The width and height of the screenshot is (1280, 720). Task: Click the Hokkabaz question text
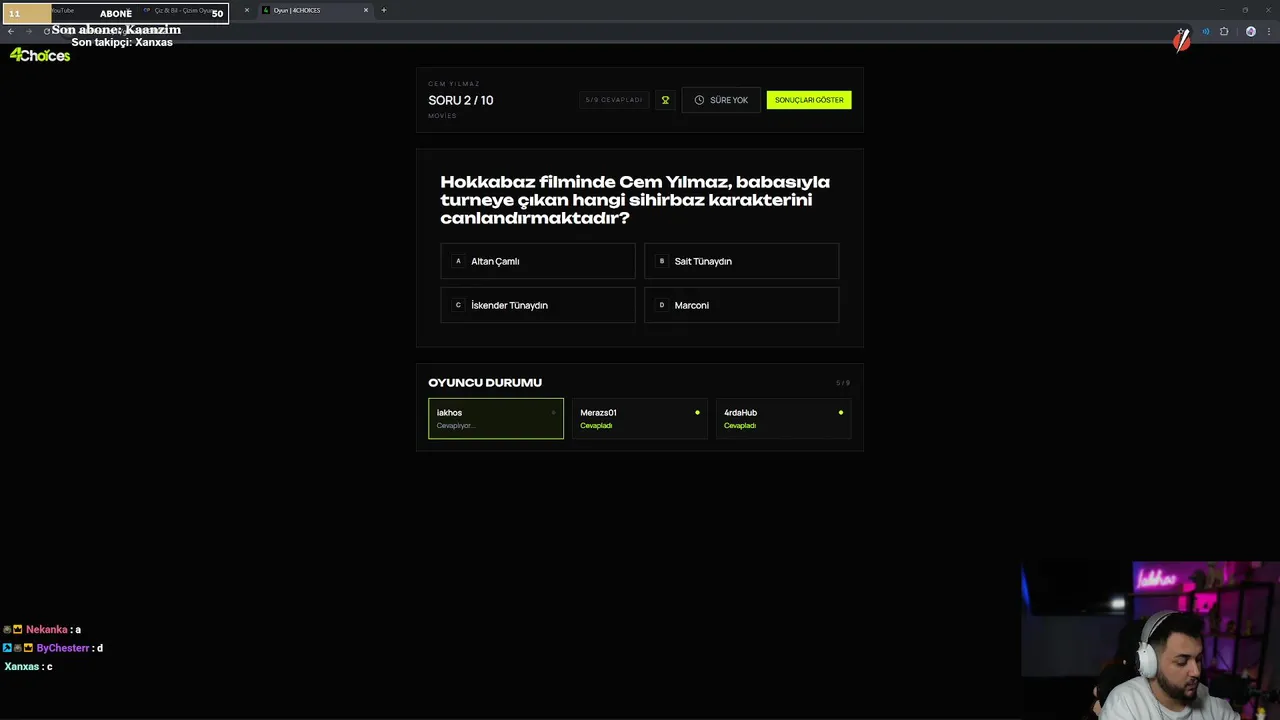coord(635,200)
